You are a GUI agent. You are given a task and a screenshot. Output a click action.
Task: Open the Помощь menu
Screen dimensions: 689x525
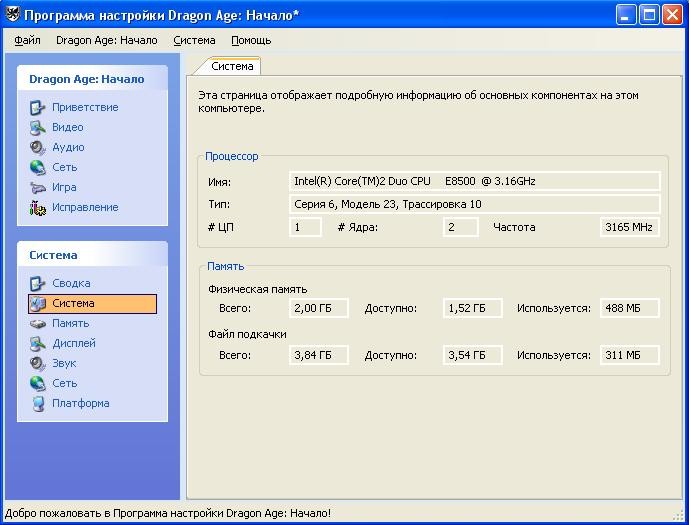click(251, 40)
